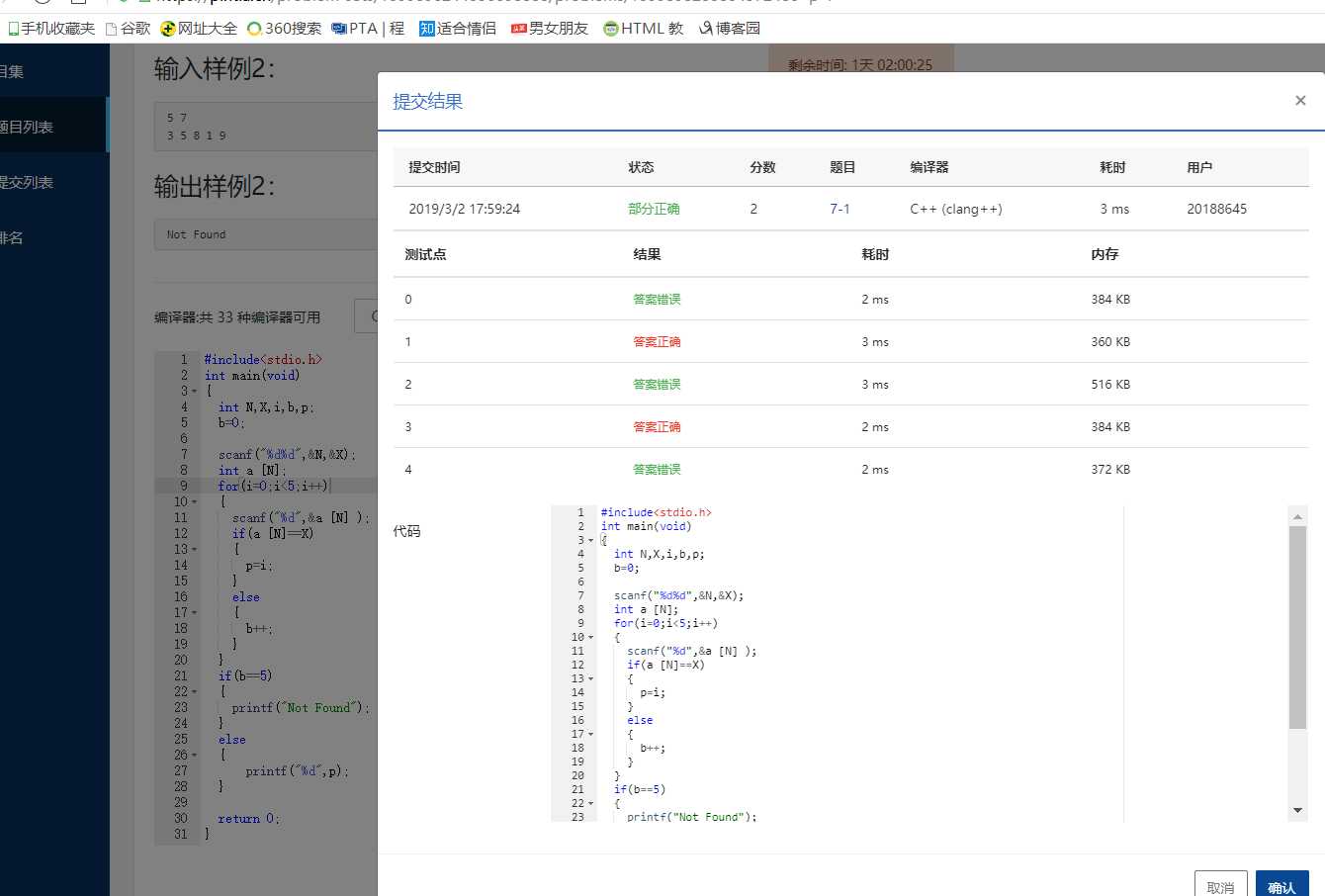This screenshot has height=896, width=1325.
Task: Click user ID 20188645
Action: 1216,209
